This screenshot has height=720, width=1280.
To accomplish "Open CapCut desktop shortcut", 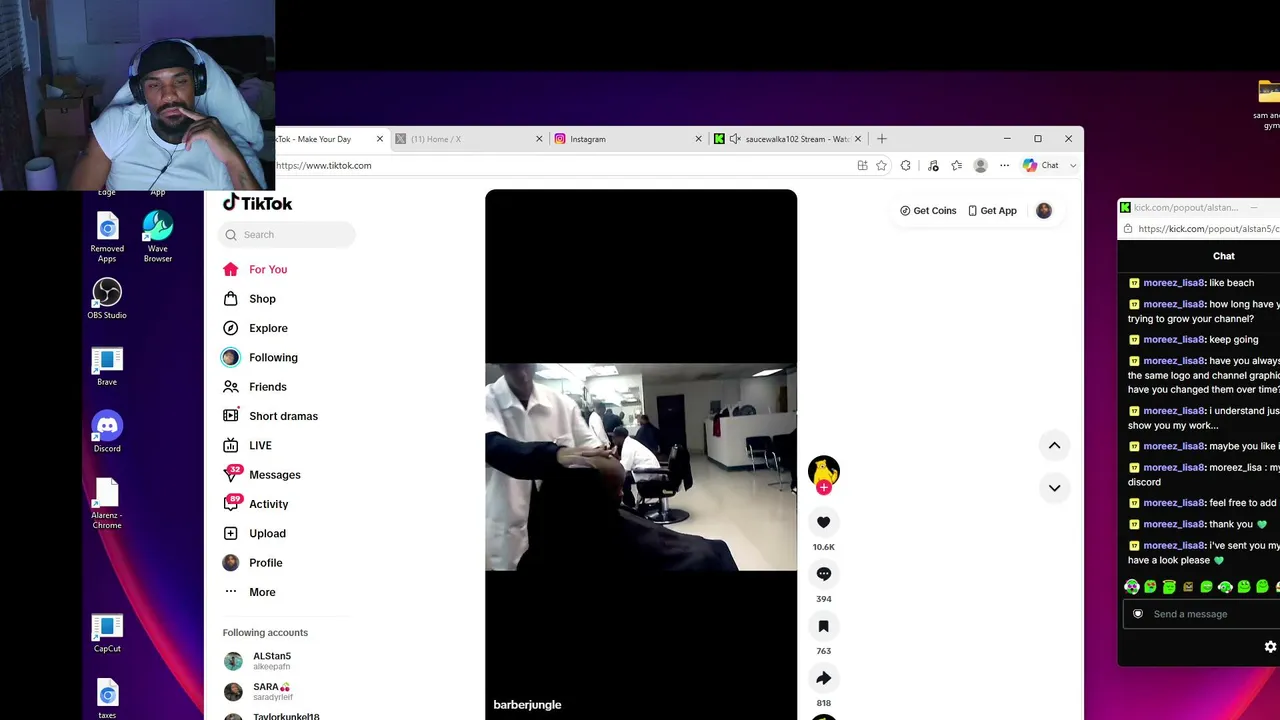I will tap(107, 632).
